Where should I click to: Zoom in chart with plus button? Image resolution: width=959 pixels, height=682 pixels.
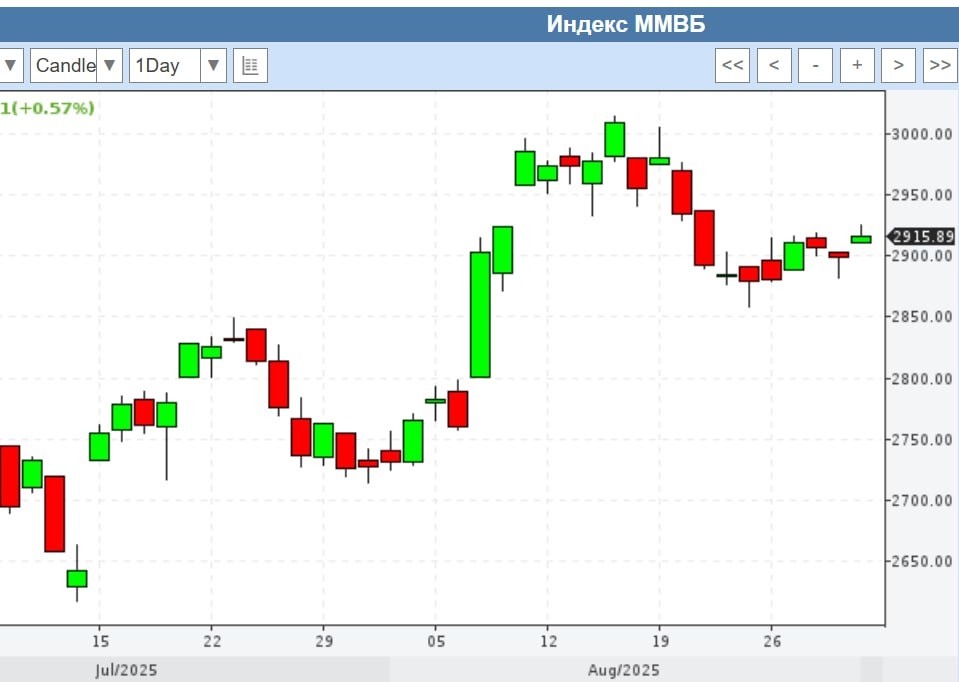[857, 65]
